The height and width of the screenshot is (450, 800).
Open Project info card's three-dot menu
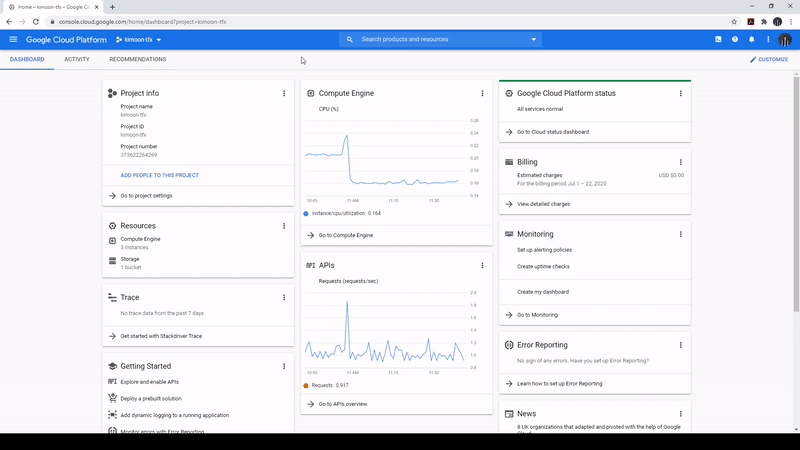pos(284,93)
